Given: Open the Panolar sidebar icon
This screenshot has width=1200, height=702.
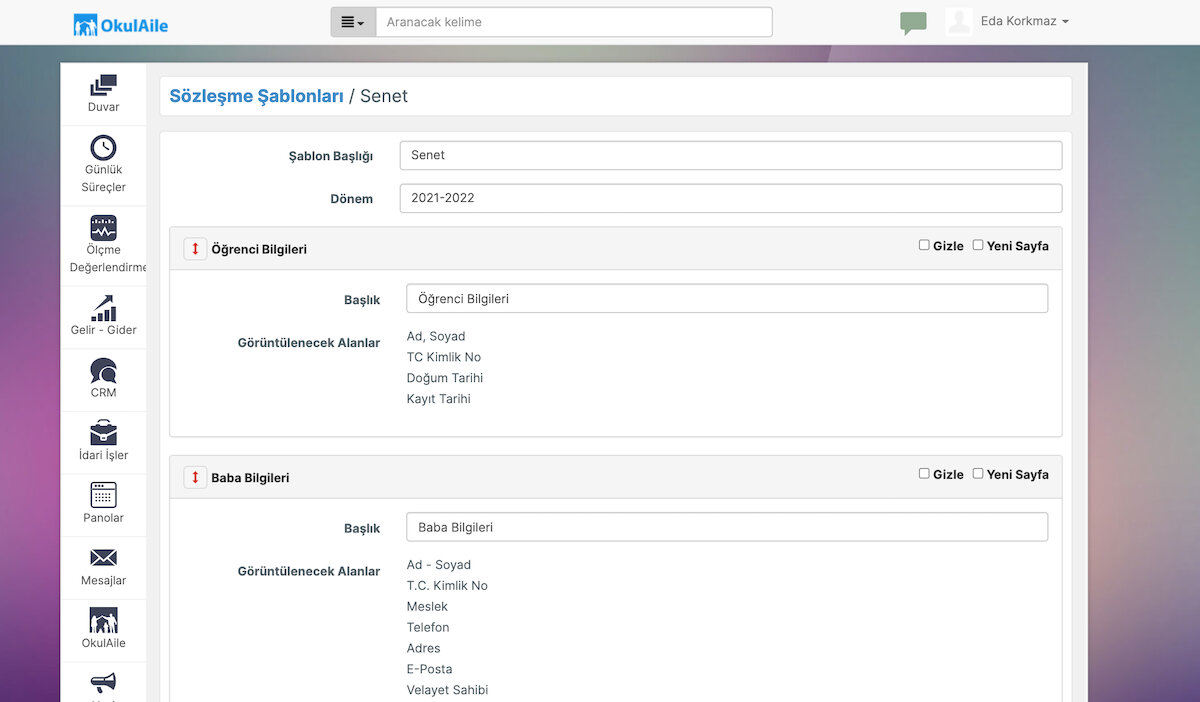Looking at the screenshot, I should pyautogui.click(x=103, y=495).
